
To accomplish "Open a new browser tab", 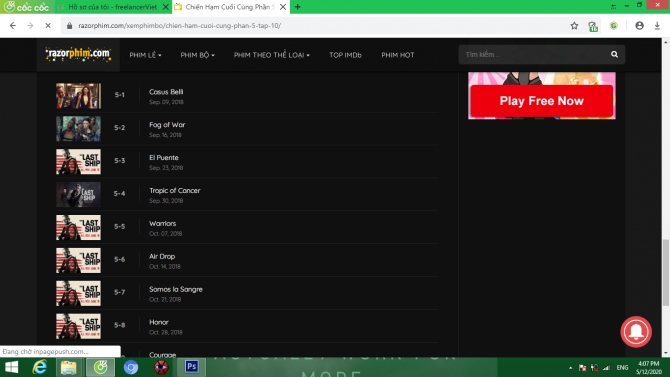I will point(297,7).
